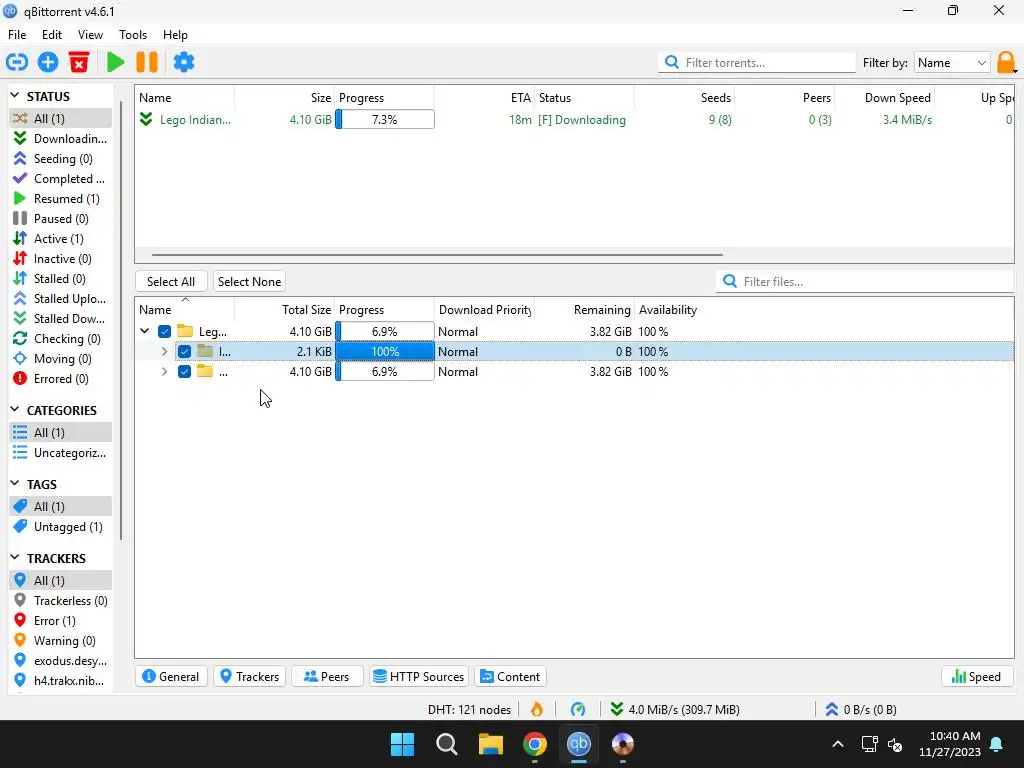Open the File menu
1024x768 pixels.
coord(17,35)
